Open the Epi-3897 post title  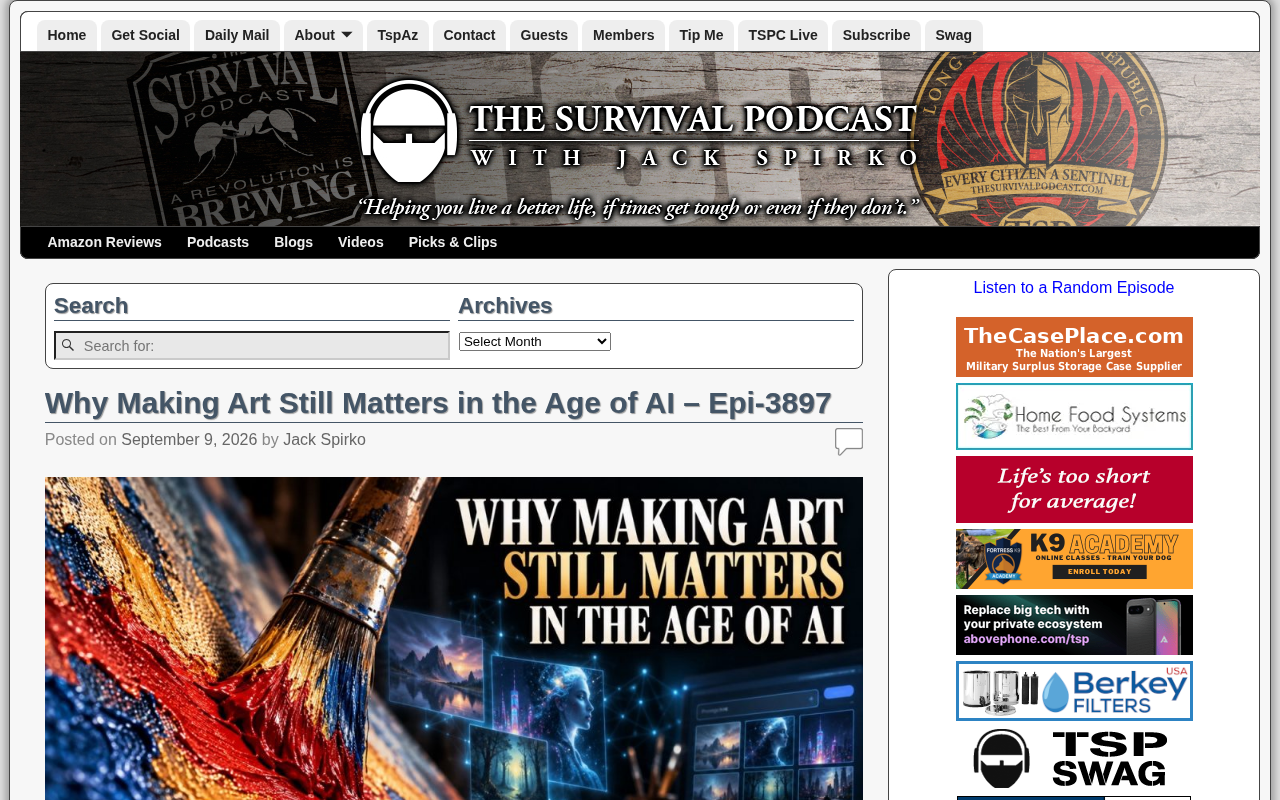[438, 403]
